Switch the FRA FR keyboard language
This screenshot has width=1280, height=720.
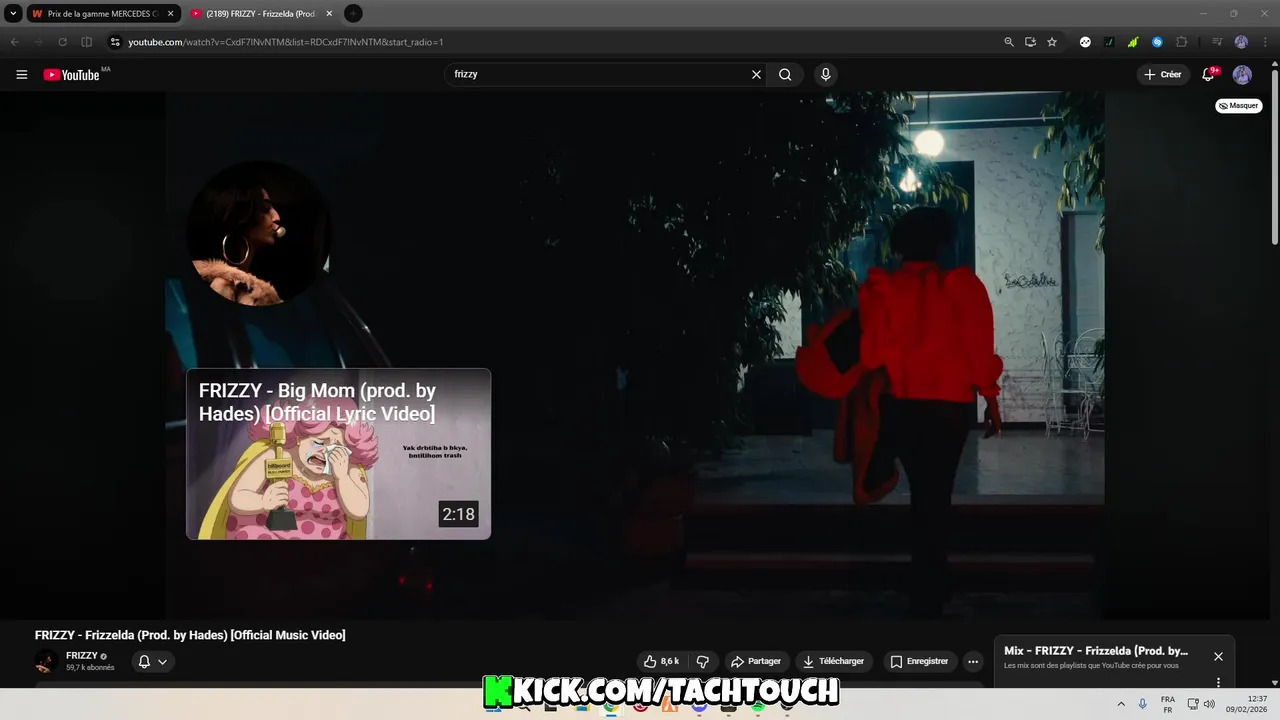click(1168, 704)
